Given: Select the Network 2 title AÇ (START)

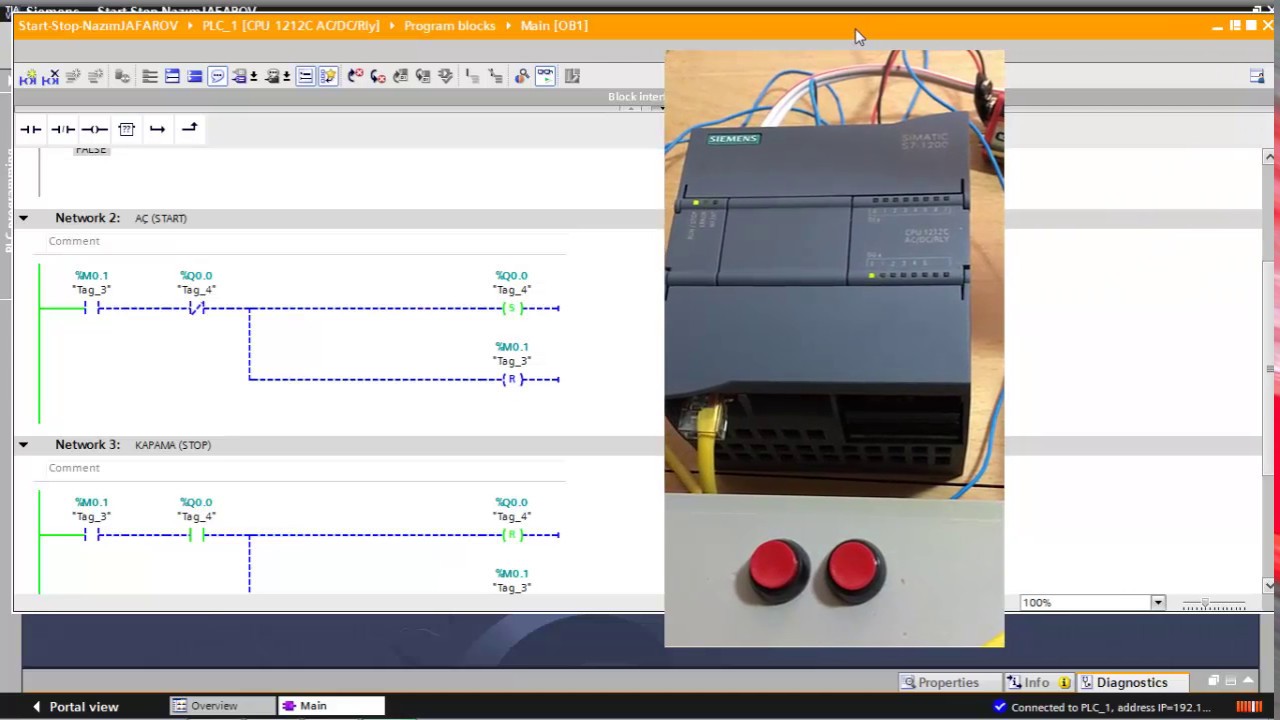Looking at the screenshot, I should click(x=161, y=218).
